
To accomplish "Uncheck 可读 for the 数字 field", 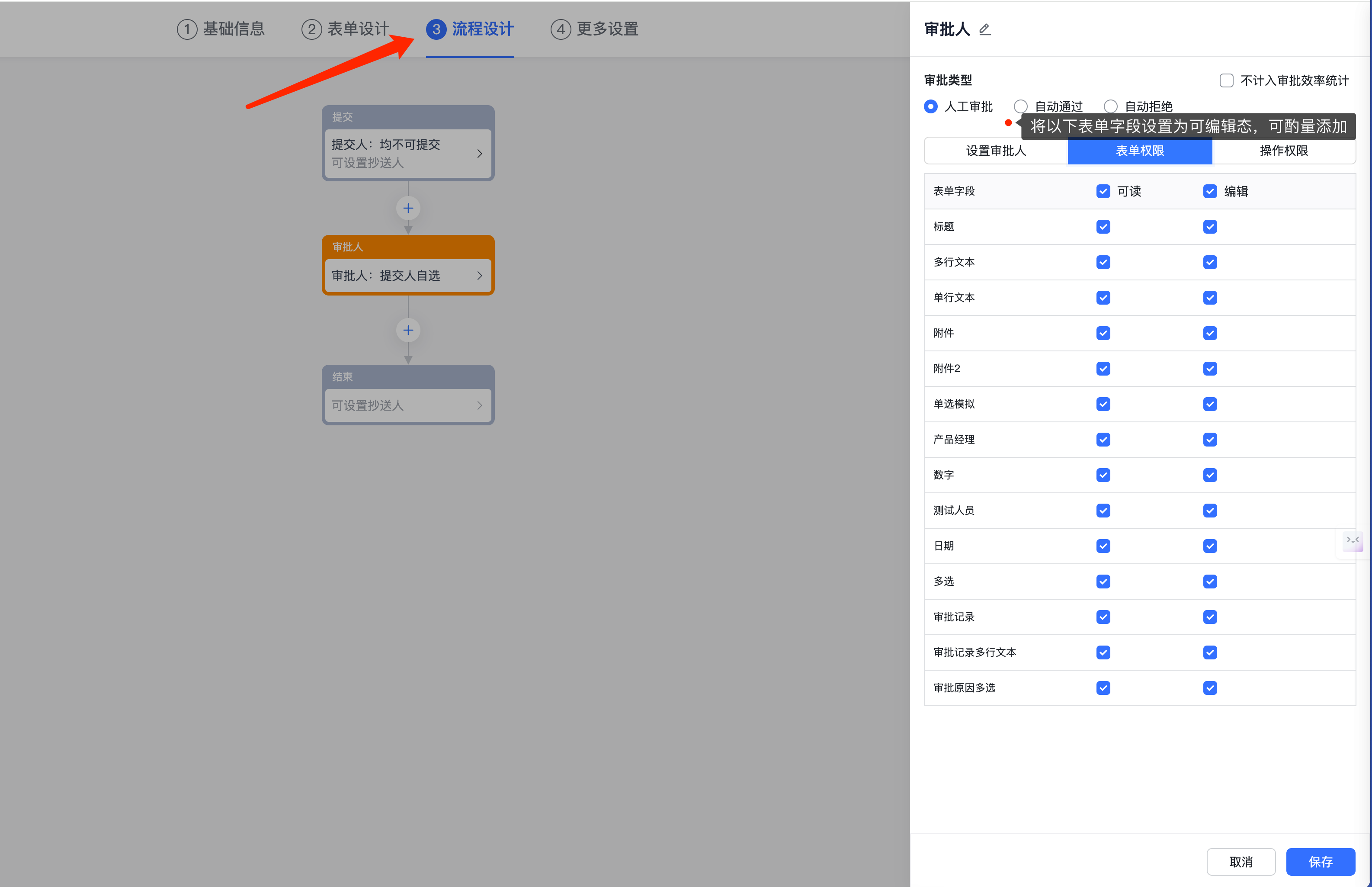I will 1103,475.
